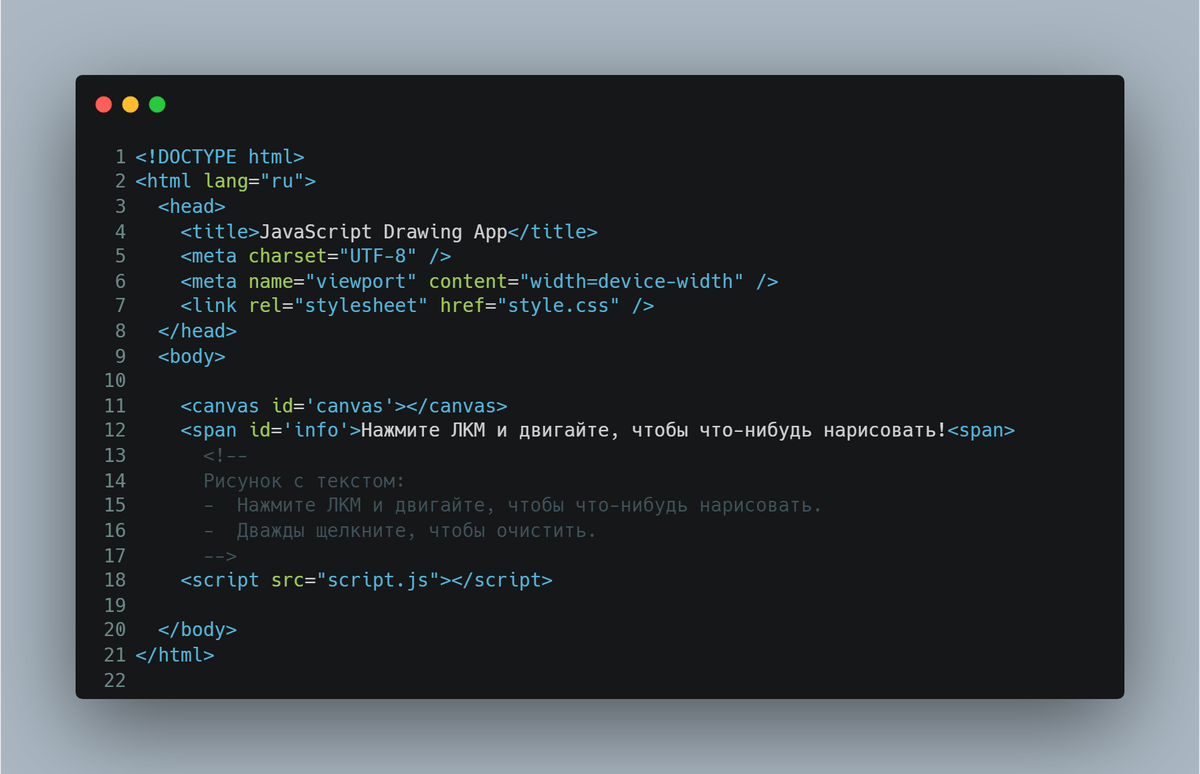This screenshot has width=1200, height=774.
Task: Click the opening body tag on line 9
Action: pos(192,356)
